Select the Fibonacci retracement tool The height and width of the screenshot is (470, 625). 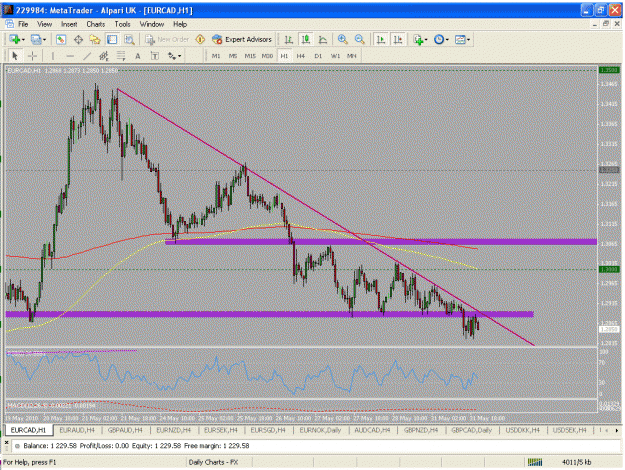[121, 56]
